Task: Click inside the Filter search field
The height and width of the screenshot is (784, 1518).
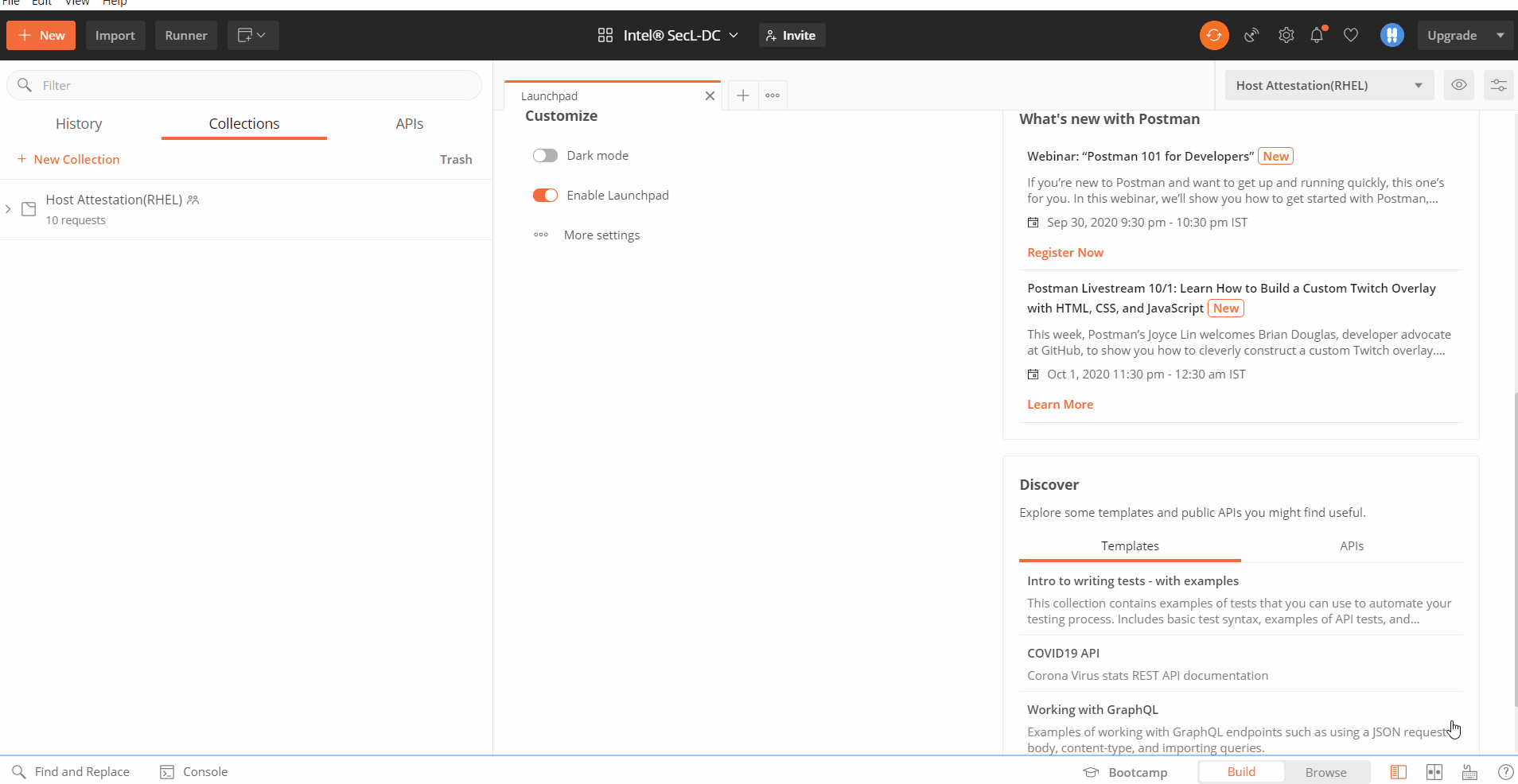Action: point(239,85)
